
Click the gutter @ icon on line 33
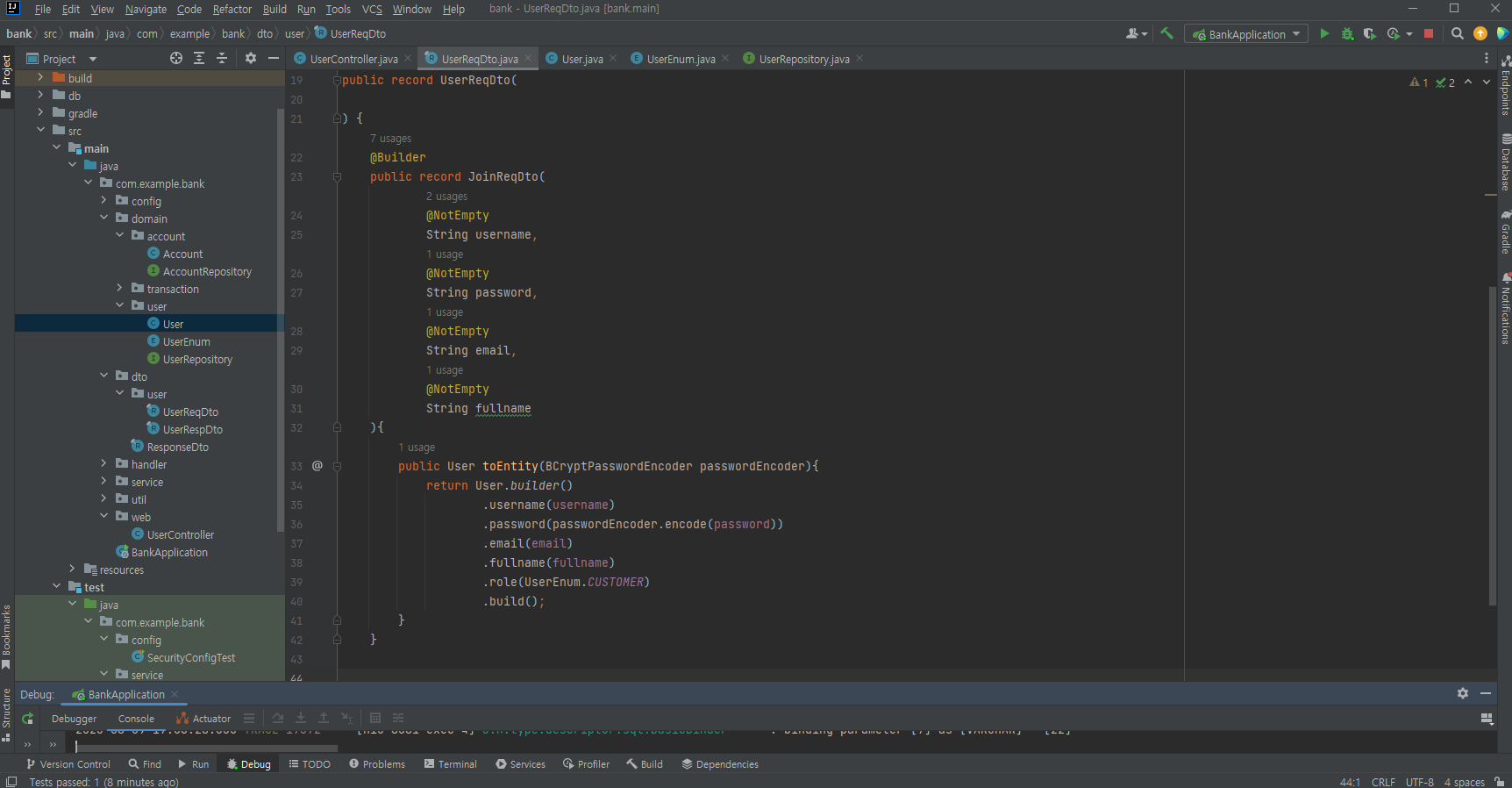[317, 466]
